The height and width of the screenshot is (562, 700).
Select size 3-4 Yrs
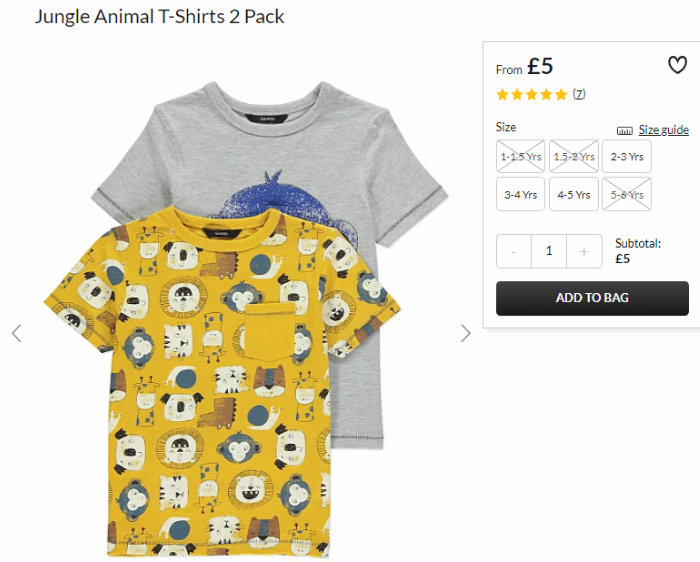521,194
